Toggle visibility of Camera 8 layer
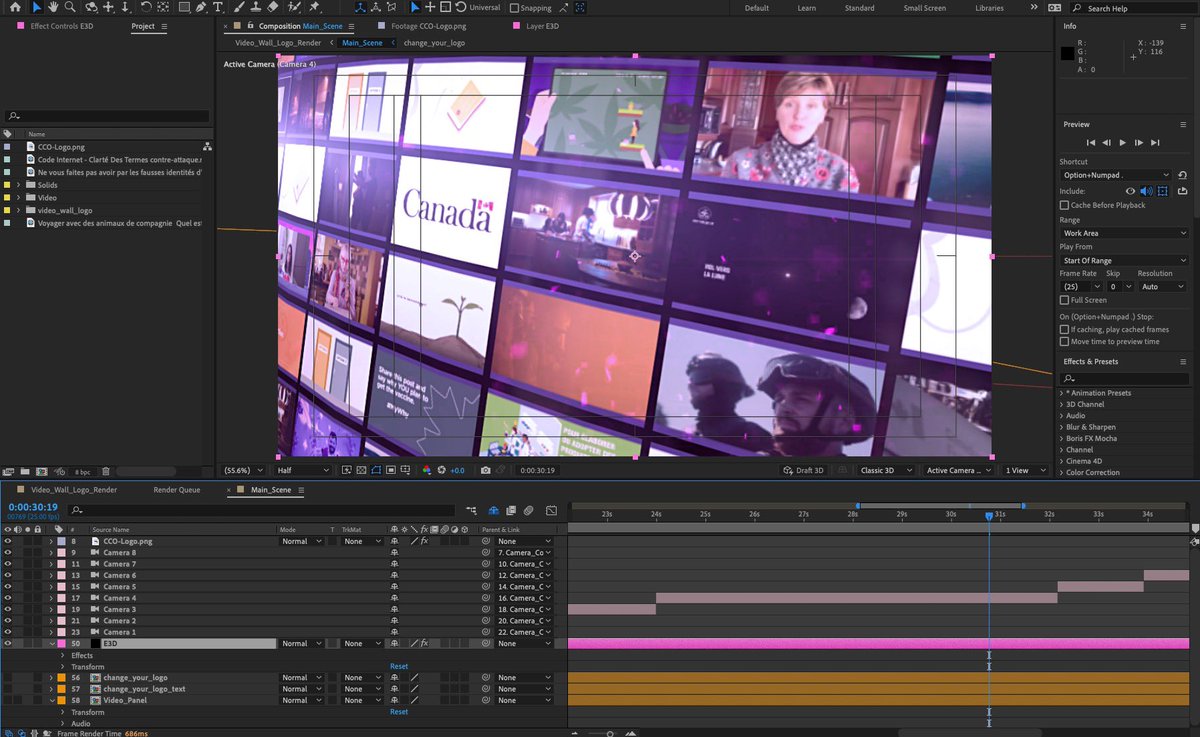The height and width of the screenshot is (737, 1200). [x=8, y=552]
